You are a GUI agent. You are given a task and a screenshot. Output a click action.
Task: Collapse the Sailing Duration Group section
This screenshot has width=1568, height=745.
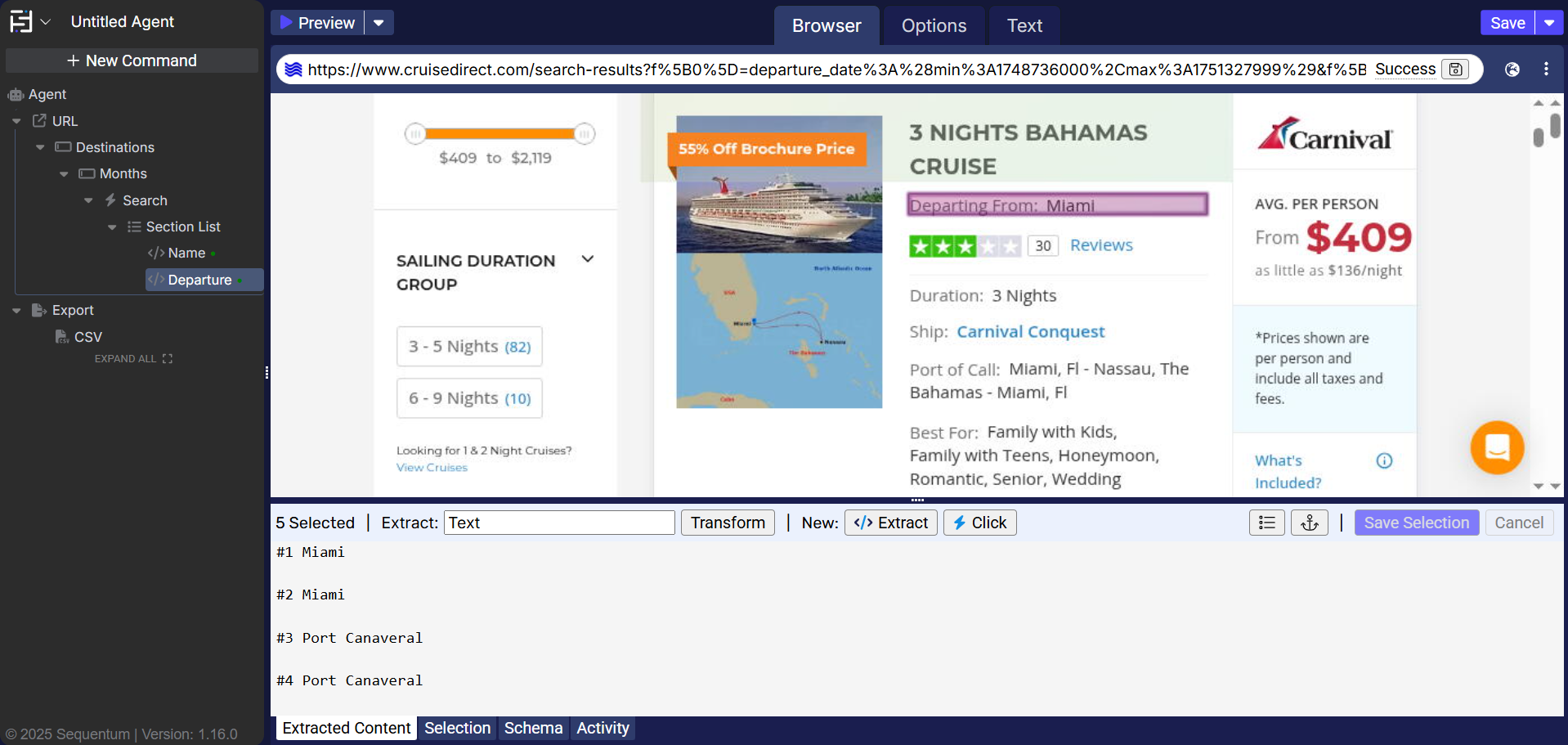pos(587,260)
